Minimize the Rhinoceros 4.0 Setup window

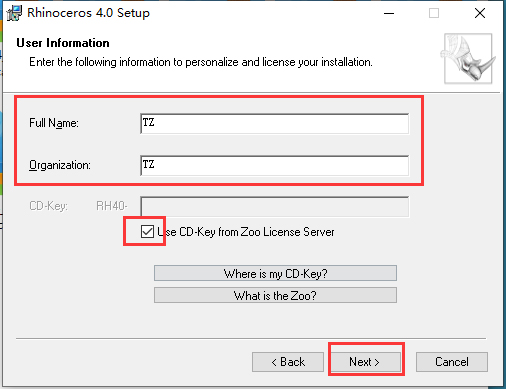(389, 13)
